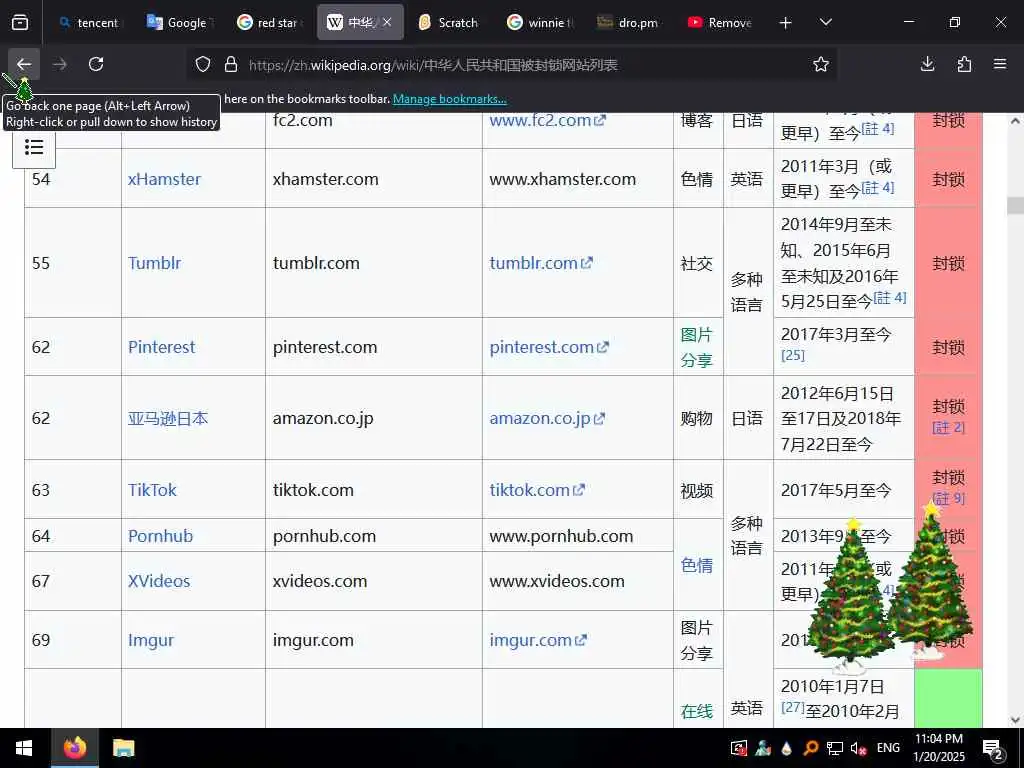Open File Explorer from the taskbar
This screenshot has width=1024, height=768.
pyautogui.click(x=123, y=748)
